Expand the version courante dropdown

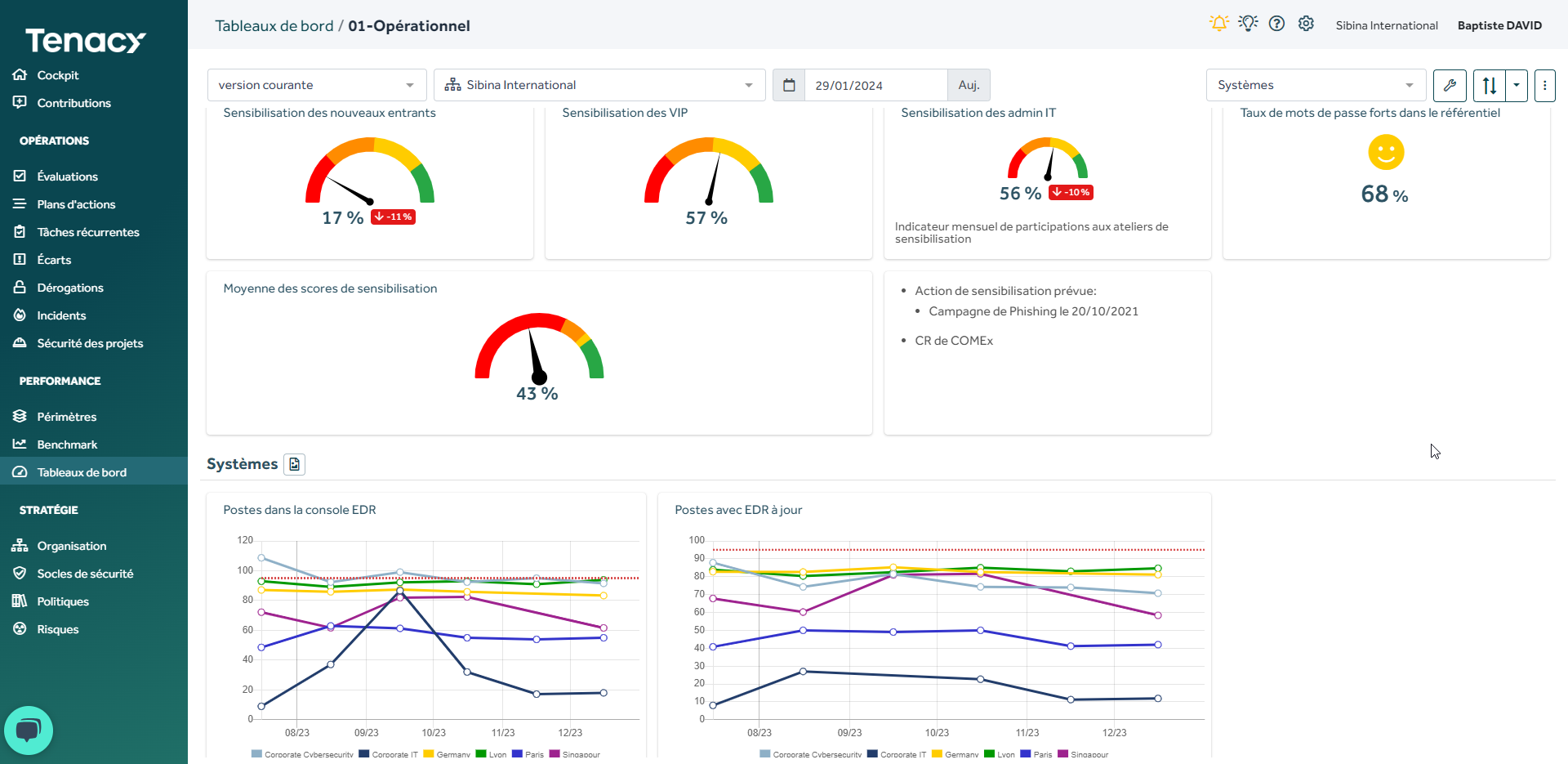click(x=317, y=85)
